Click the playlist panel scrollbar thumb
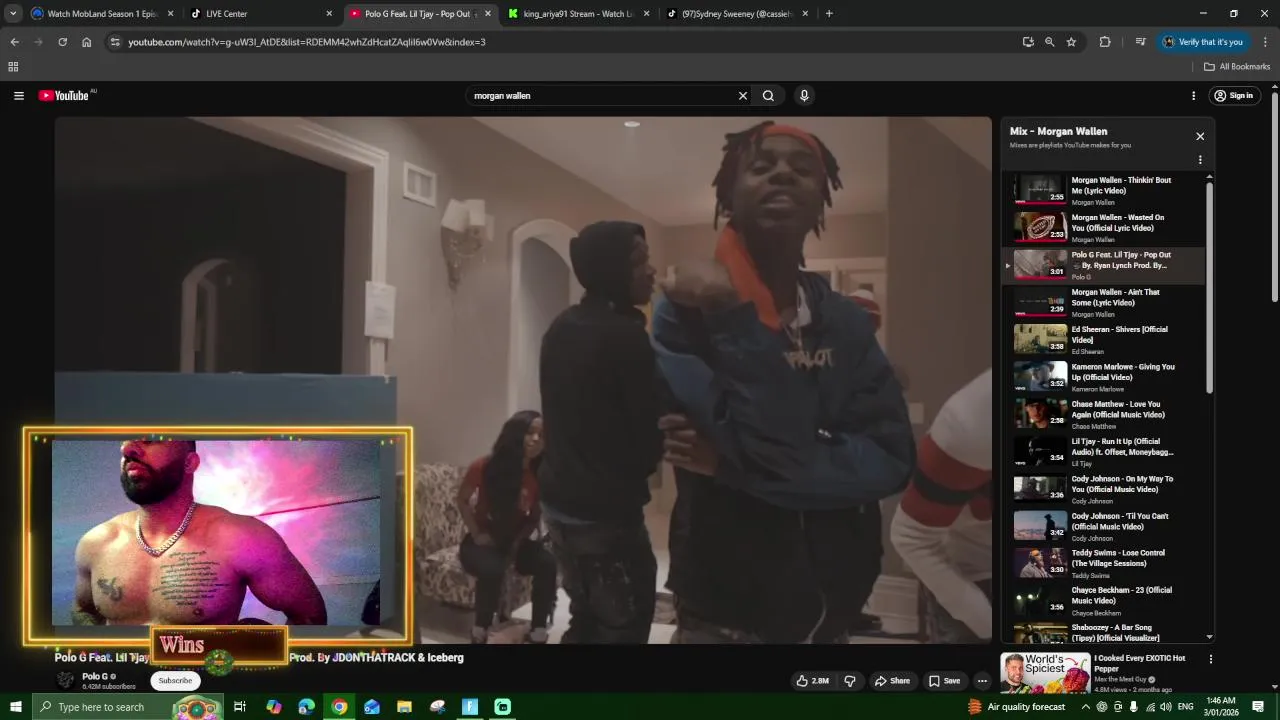 pos(1209,287)
